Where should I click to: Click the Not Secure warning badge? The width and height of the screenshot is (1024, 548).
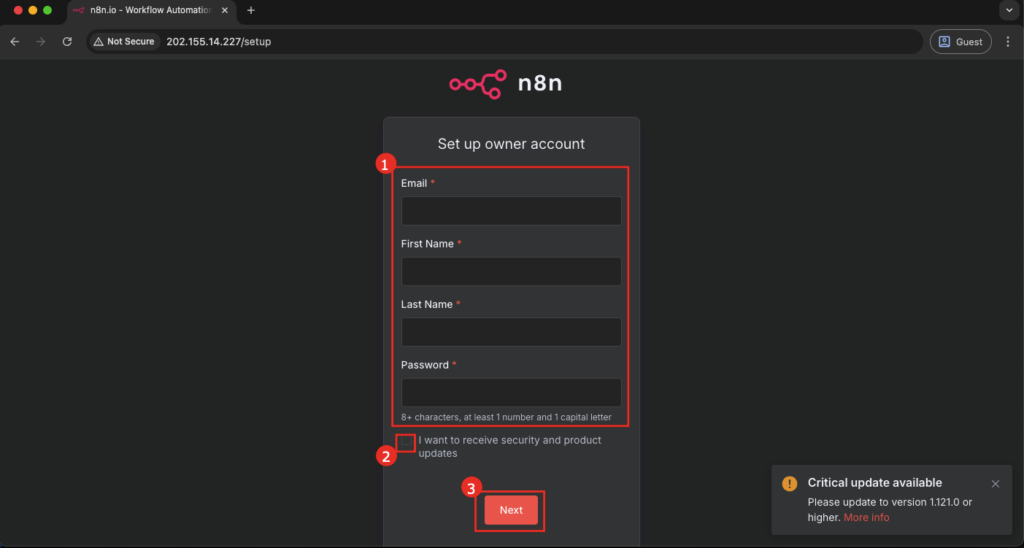(x=125, y=42)
